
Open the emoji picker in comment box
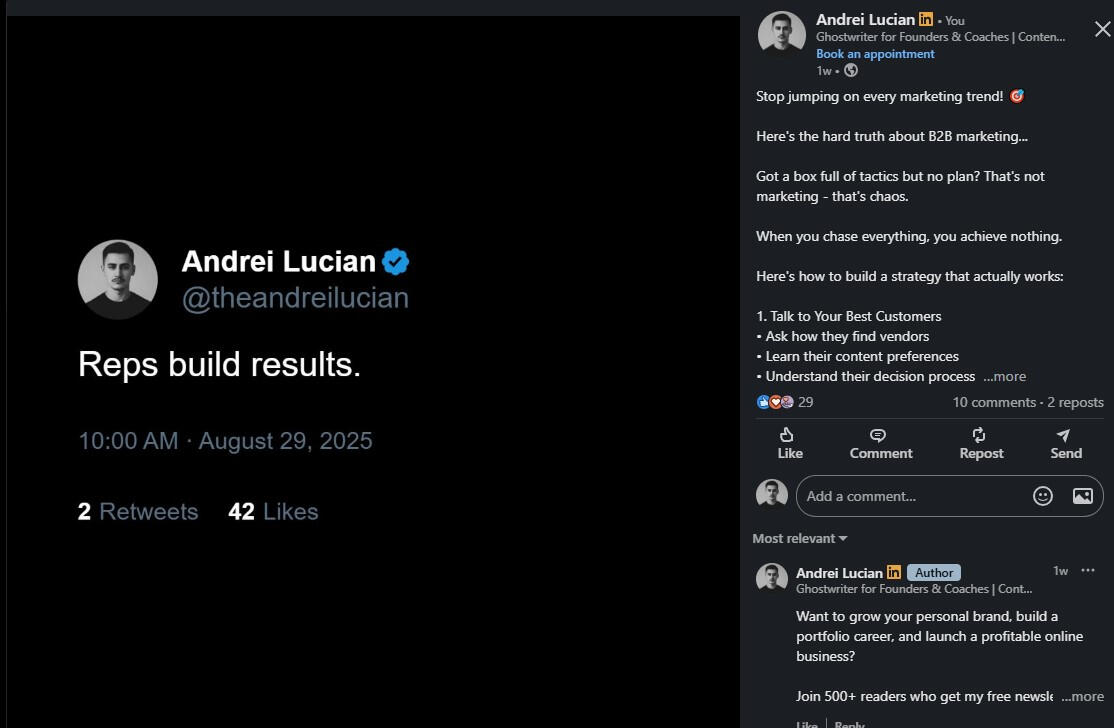[x=1043, y=496]
